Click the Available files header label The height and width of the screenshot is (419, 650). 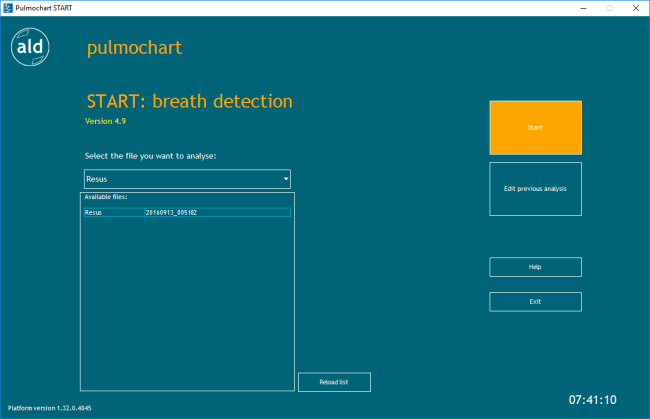[106, 197]
